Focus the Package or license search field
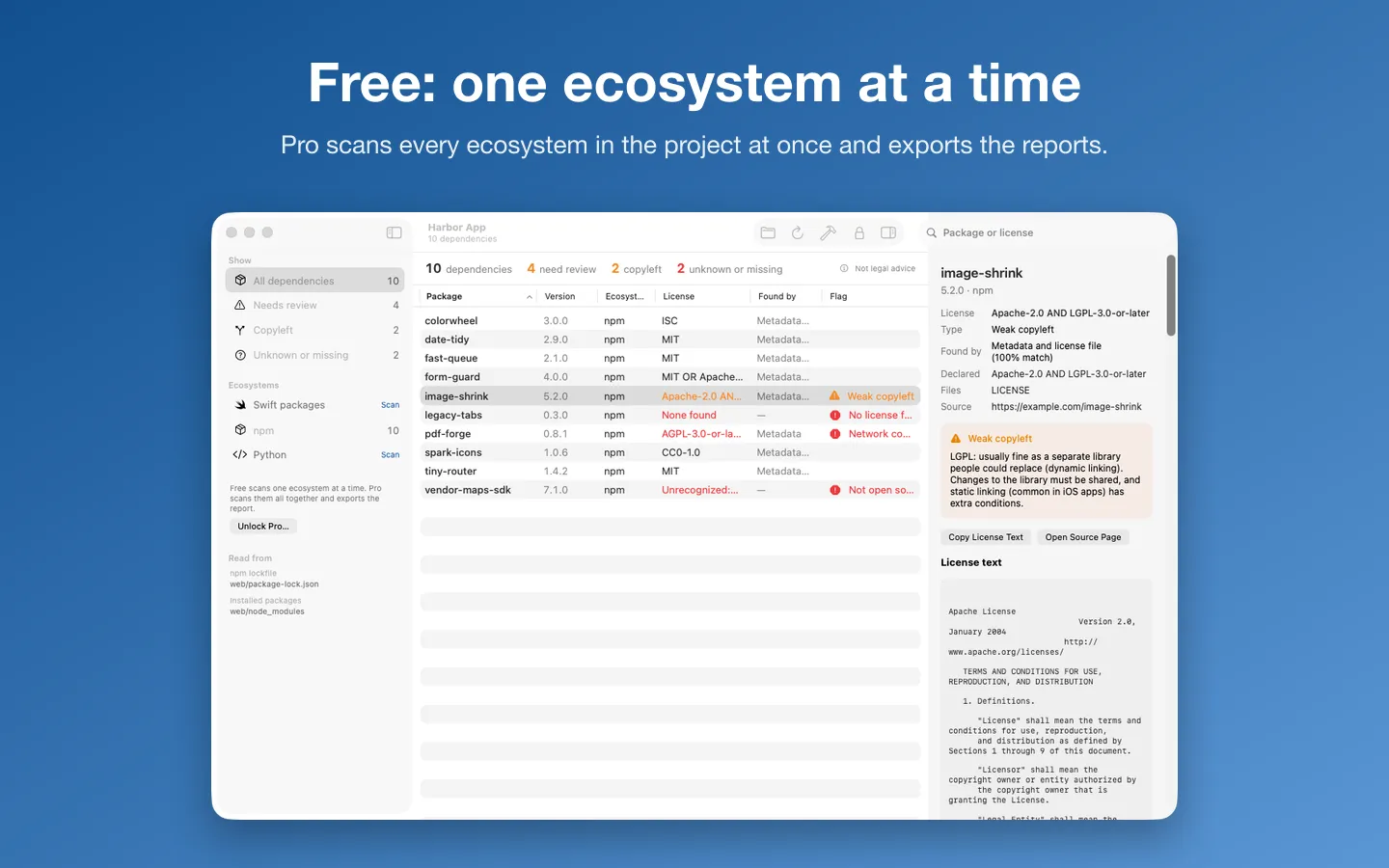This screenshot has height=868, width=1389. pyautogui.click(x=1047, y=232)
